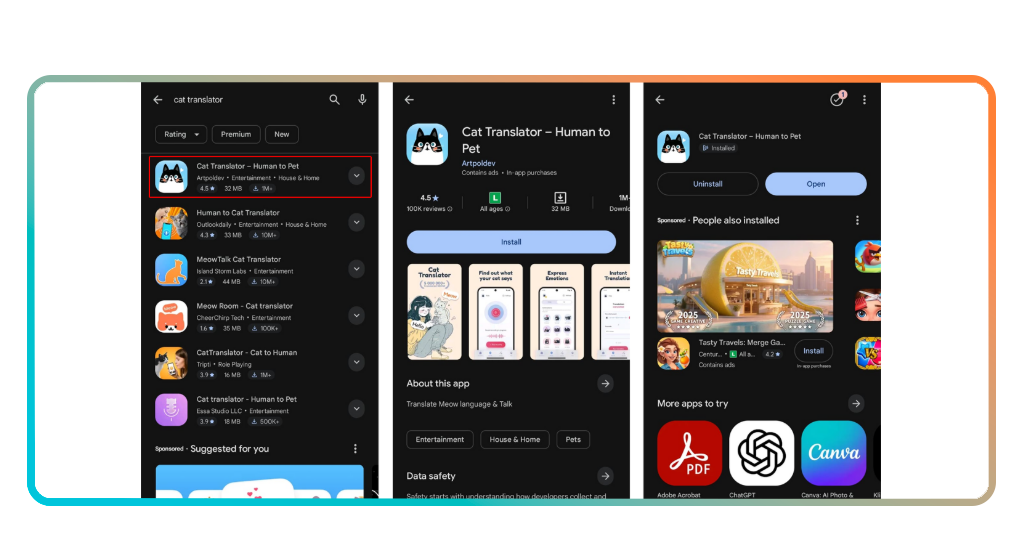This screenshot has height=536, width=1024.
Task: Open the ChatGPT app icon
Action: pos(761,453)
